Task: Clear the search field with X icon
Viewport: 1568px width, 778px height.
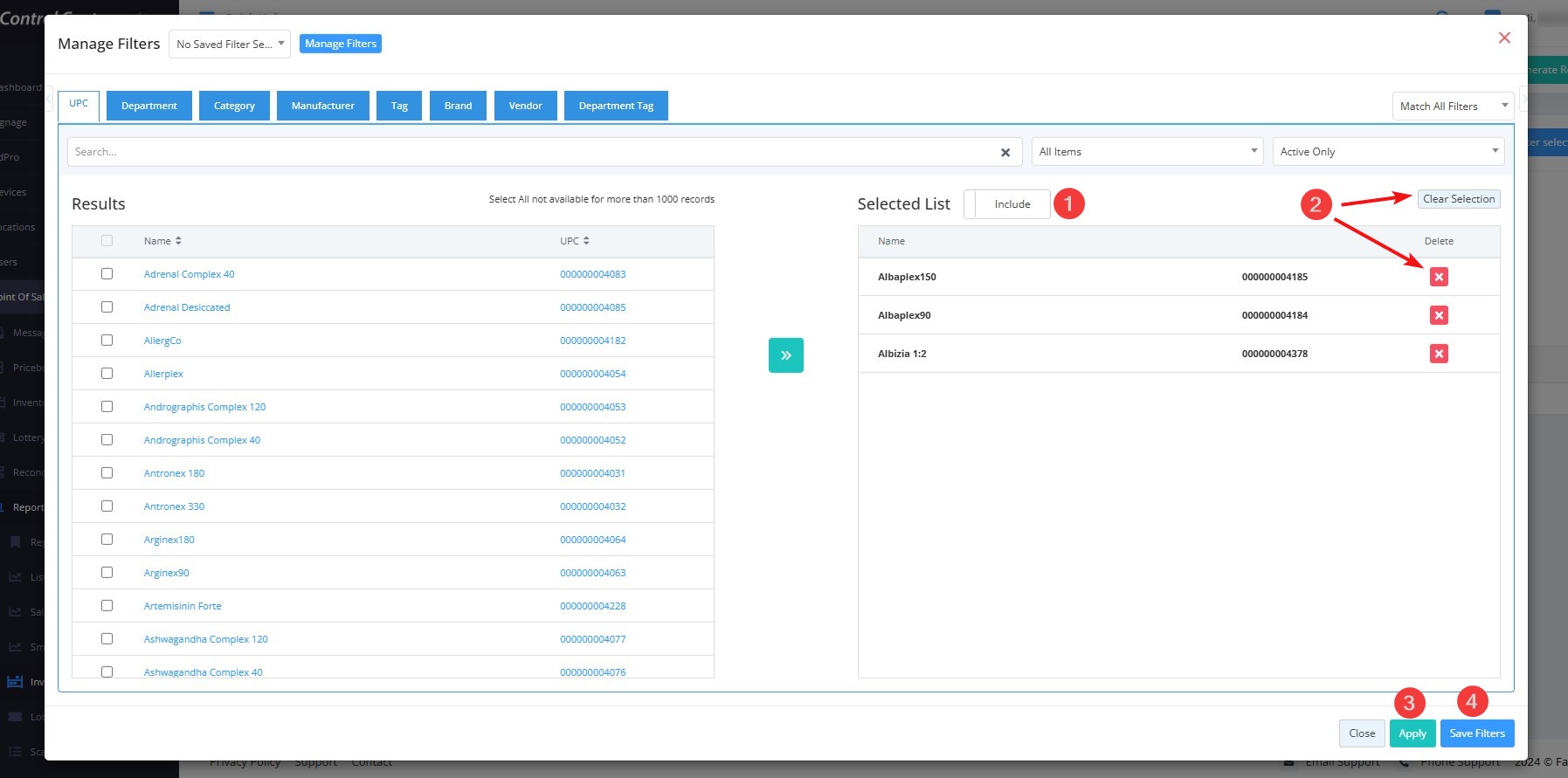Action: 1005,153
